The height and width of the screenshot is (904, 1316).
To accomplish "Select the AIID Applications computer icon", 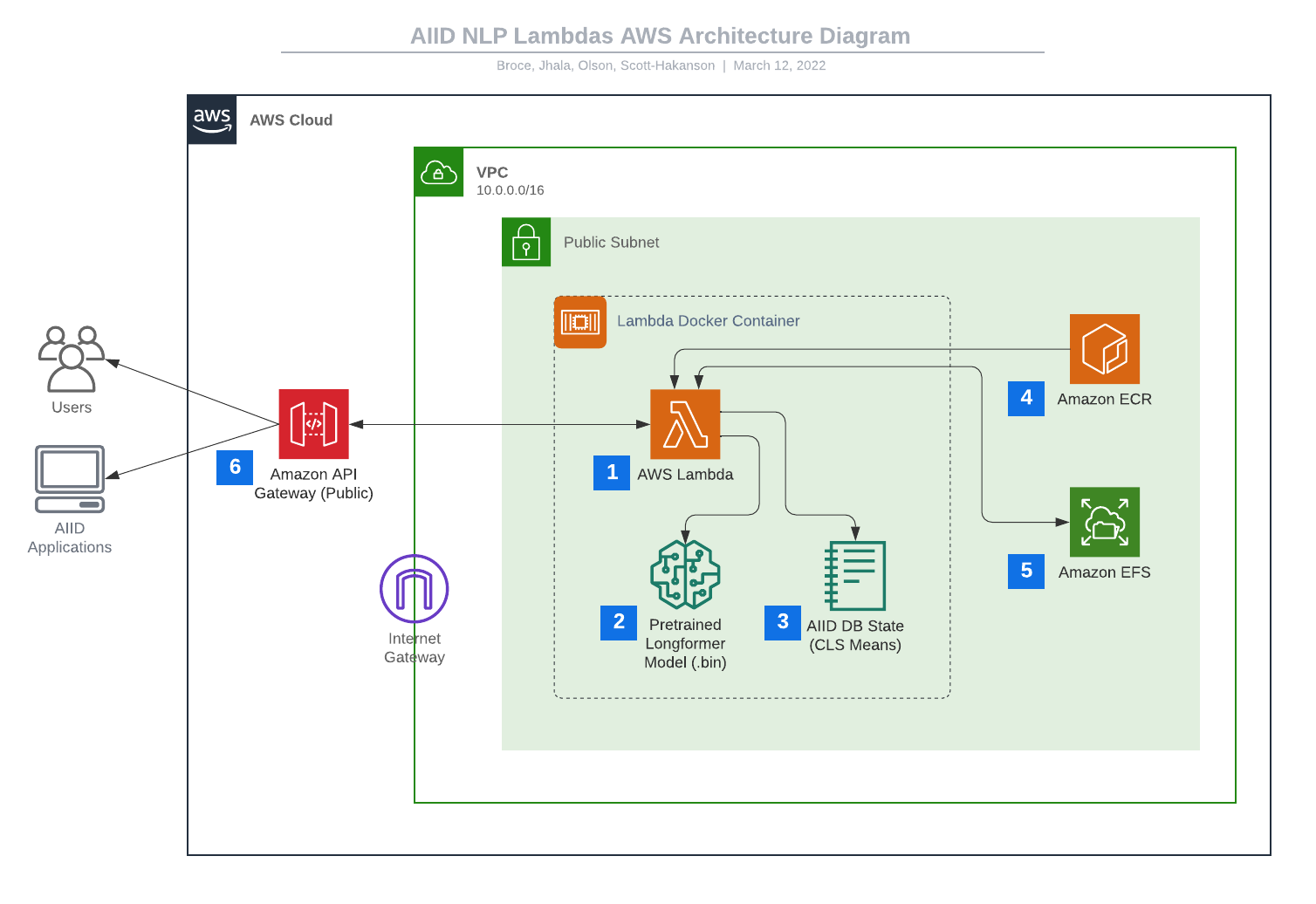I will pos(70,479).
